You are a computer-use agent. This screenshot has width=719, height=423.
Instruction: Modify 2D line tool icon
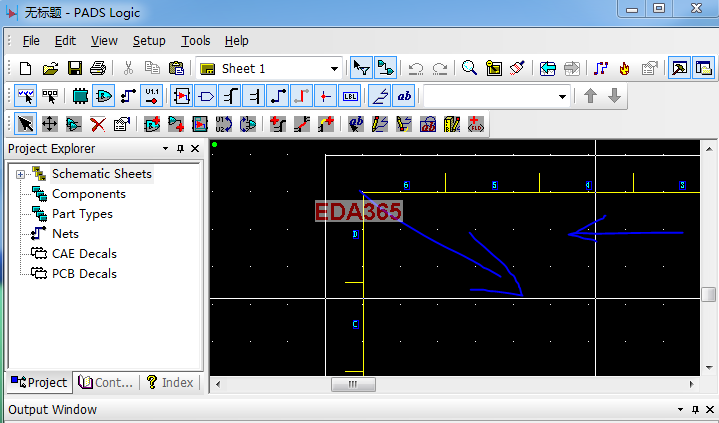point(404,124)
